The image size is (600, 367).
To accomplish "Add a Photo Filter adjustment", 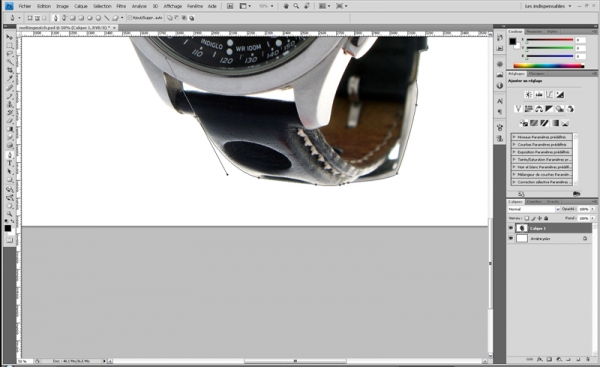I will coord(559,109).
